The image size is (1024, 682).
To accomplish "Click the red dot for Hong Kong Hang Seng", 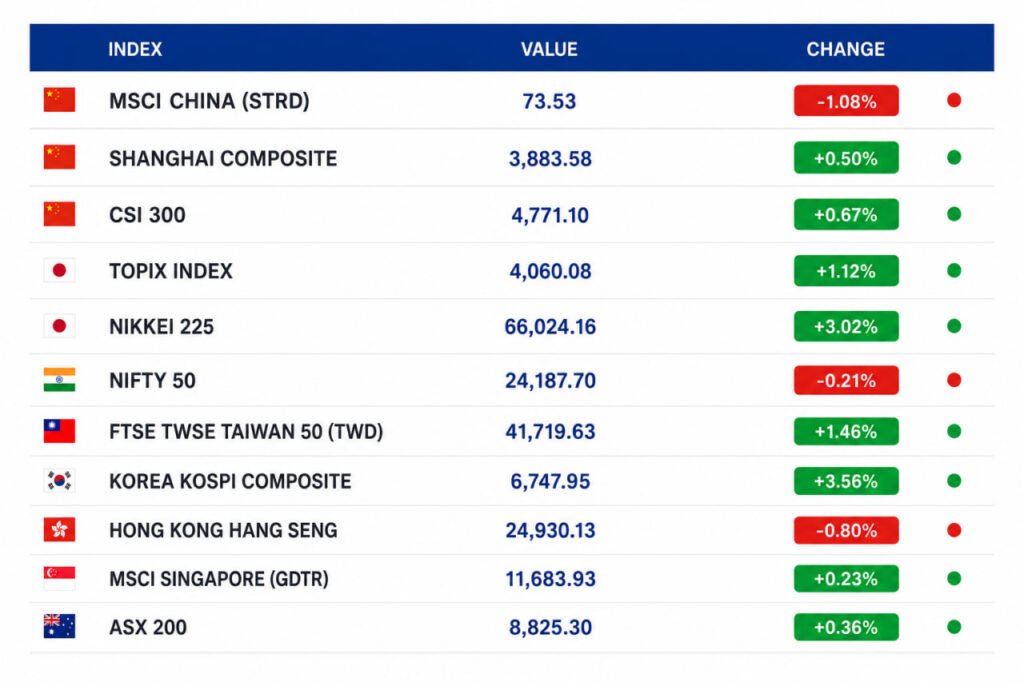I will pos(954,529).
